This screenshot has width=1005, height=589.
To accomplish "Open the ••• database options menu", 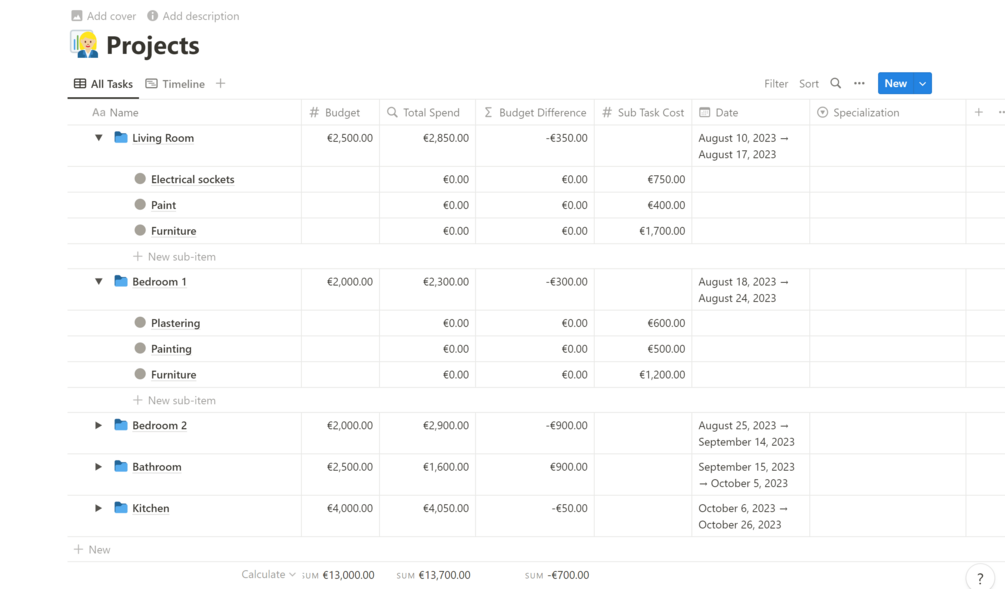I will [860, 84].
